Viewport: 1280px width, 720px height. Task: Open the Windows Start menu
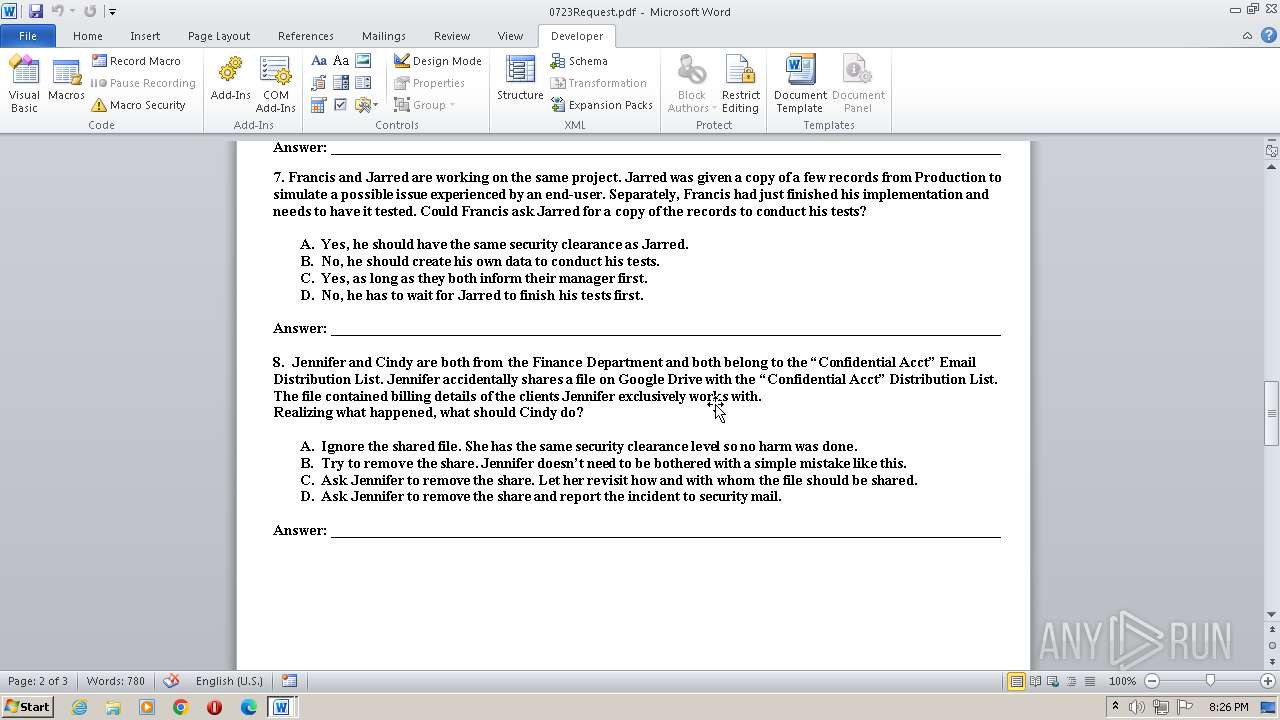tap(27, 707)
